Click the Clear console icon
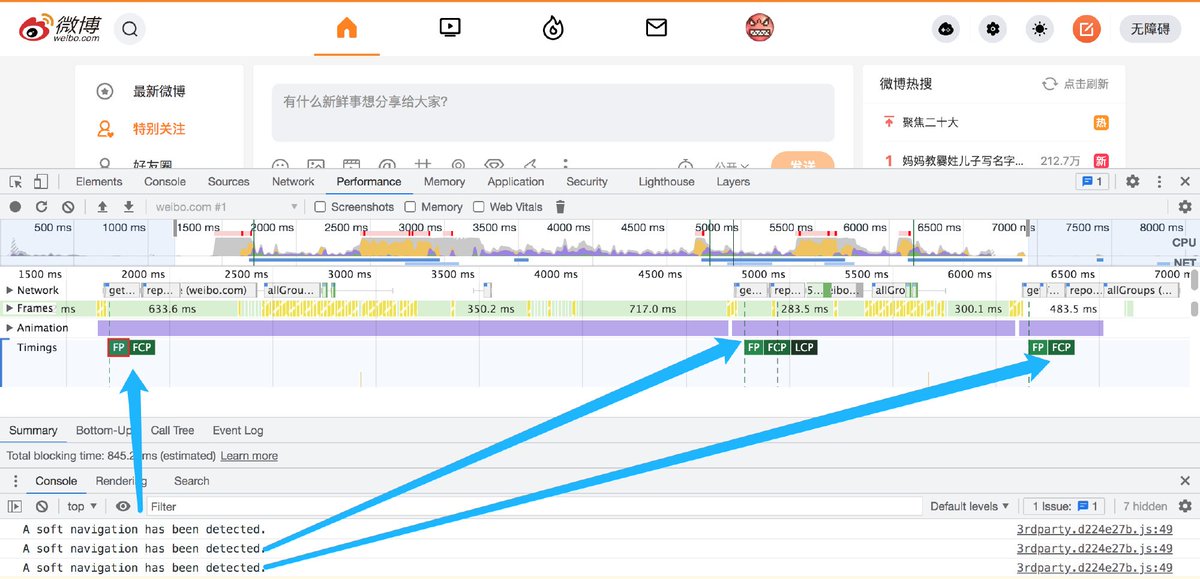The height and width of the screenshot is (579, 1200). (x=43, y=507)
